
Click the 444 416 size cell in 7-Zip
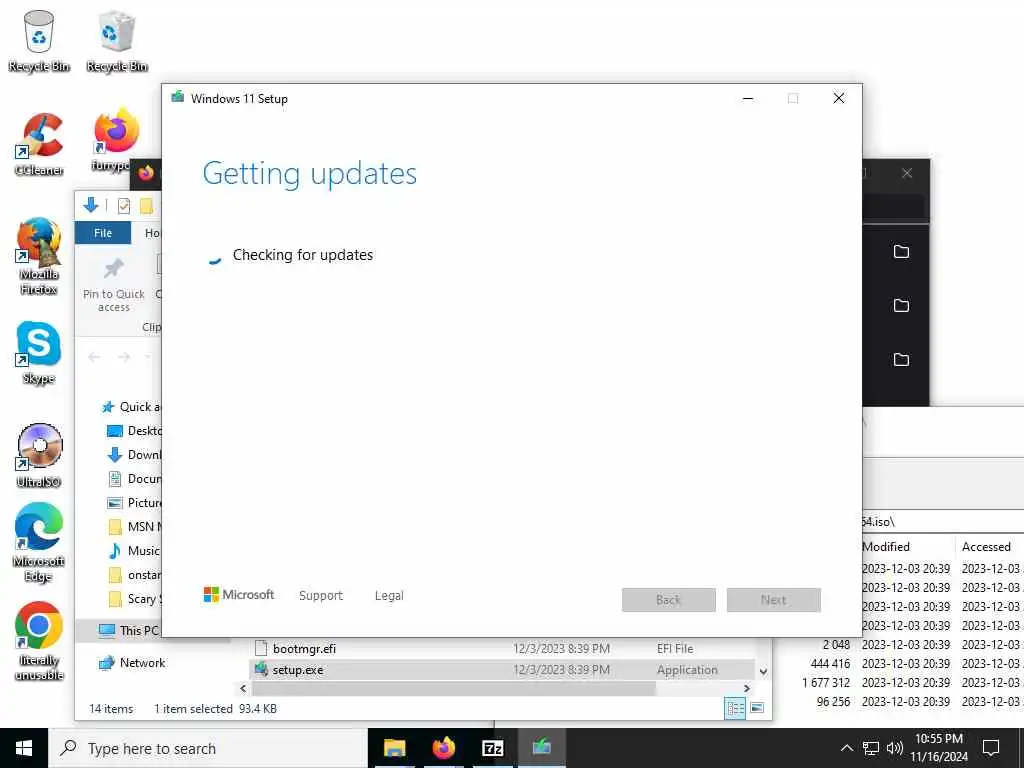pyautogui.click(x=831, y=664)
